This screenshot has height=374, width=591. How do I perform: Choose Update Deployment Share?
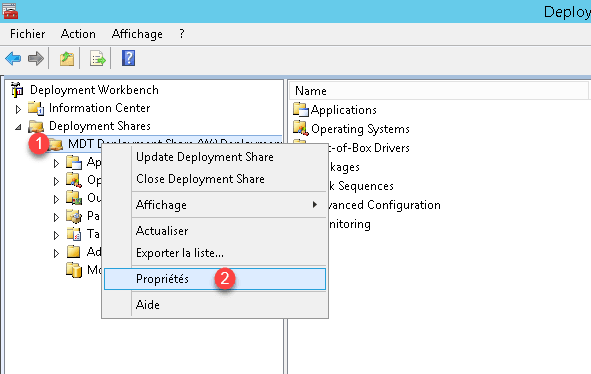[x=215, y=157]
